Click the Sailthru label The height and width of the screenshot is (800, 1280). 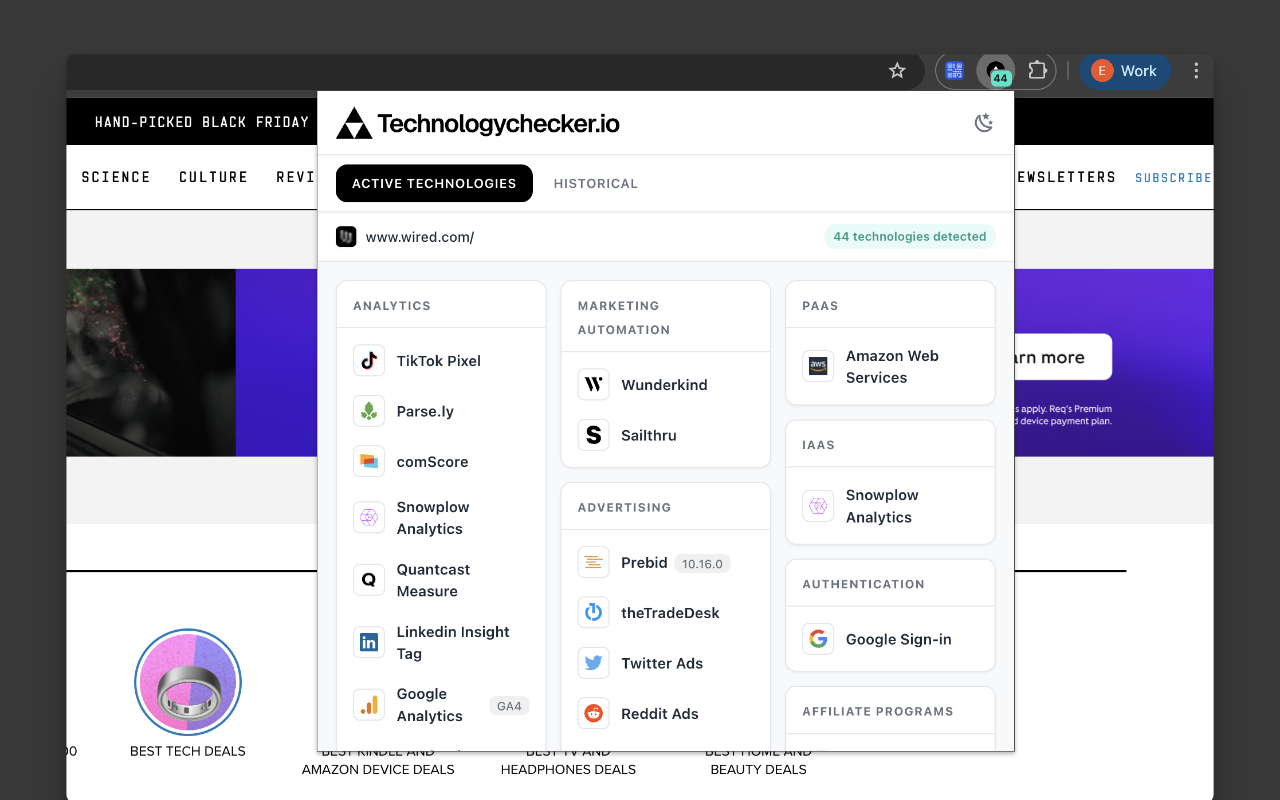click(x=649, y=435)
